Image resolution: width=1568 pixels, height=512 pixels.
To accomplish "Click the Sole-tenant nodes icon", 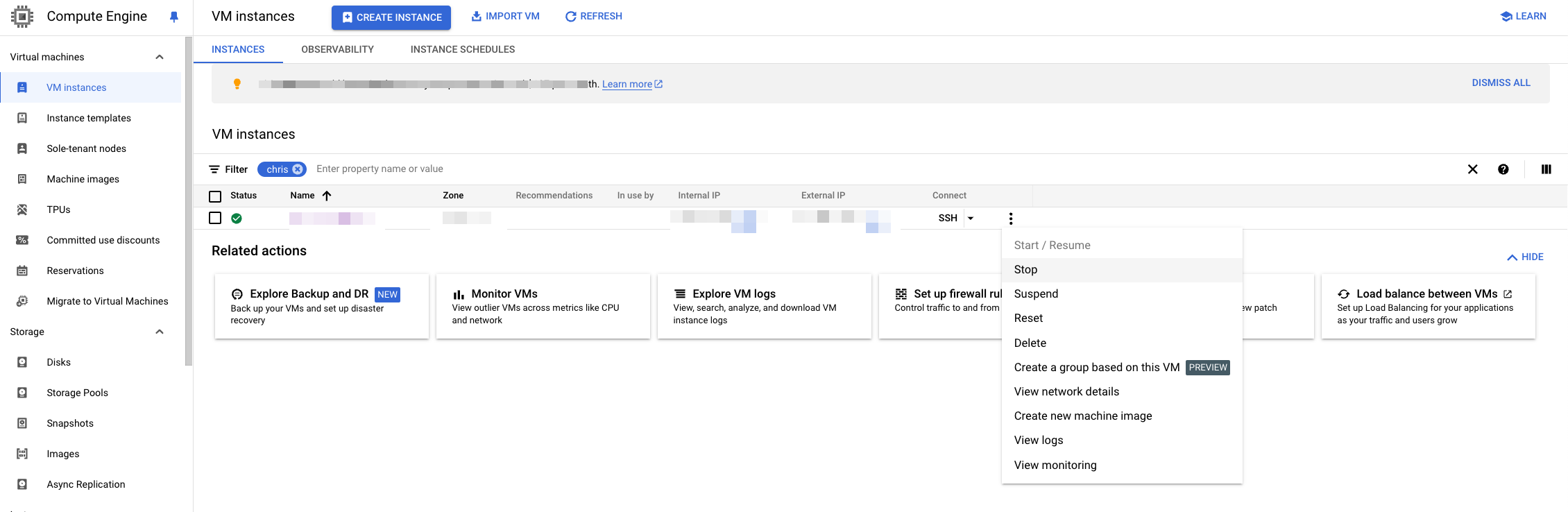I will click(x=22, y=148).
